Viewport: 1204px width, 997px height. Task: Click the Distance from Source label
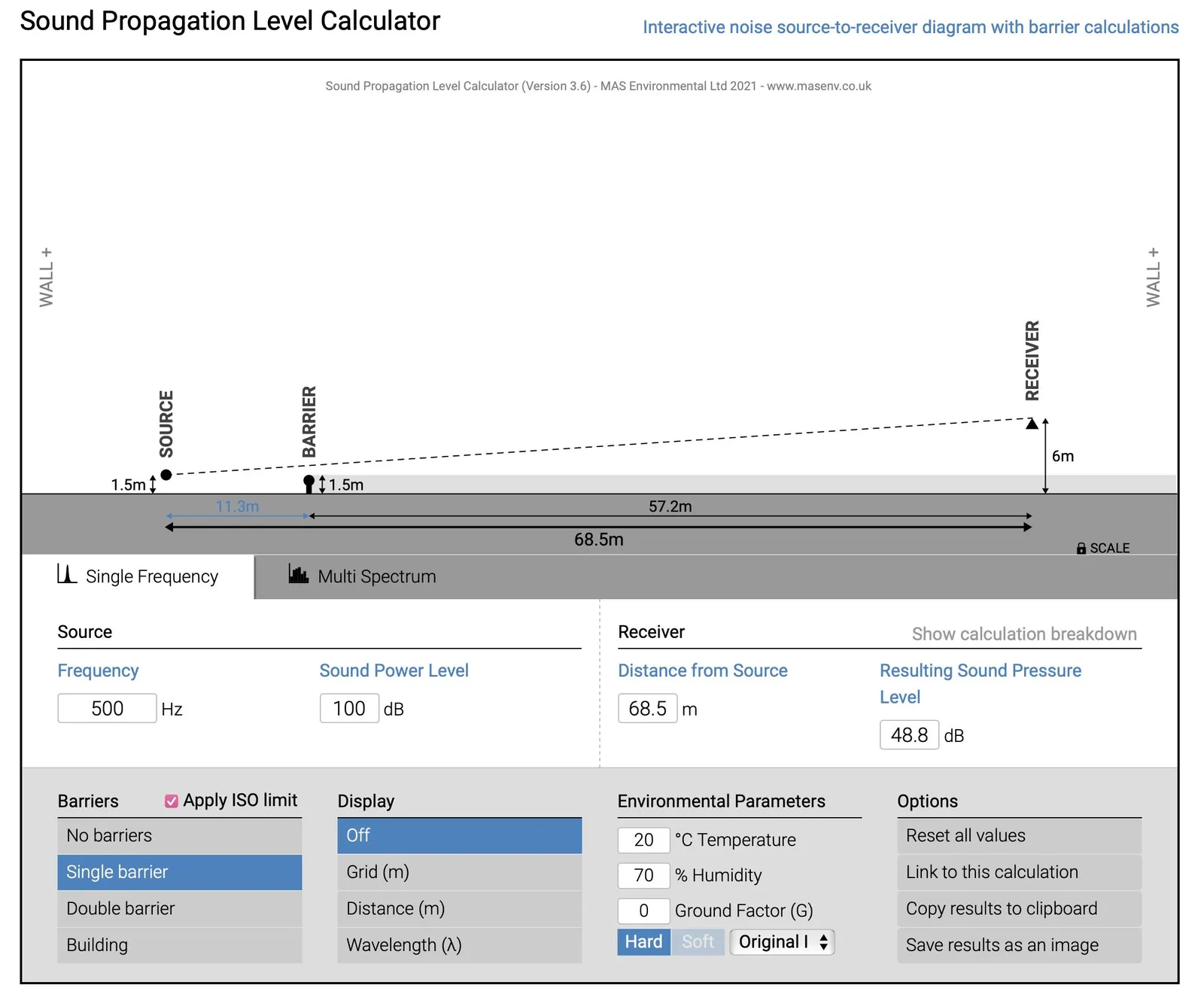click(x=703, y=670)
